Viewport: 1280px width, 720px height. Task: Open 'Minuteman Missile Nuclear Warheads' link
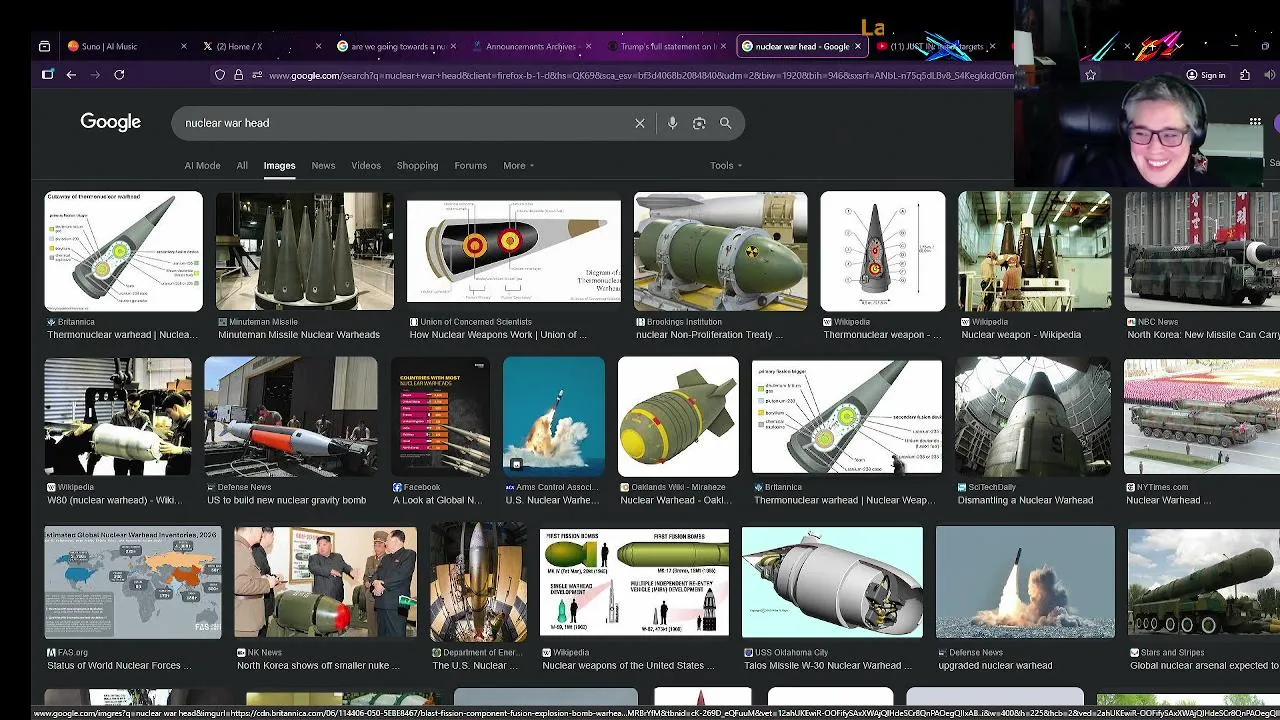(299, 335)
